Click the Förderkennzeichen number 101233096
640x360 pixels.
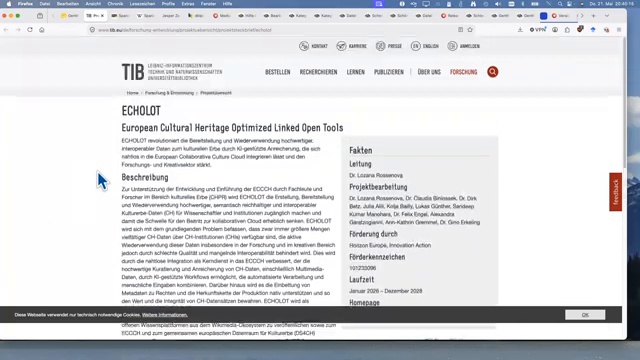pos(362,268)
